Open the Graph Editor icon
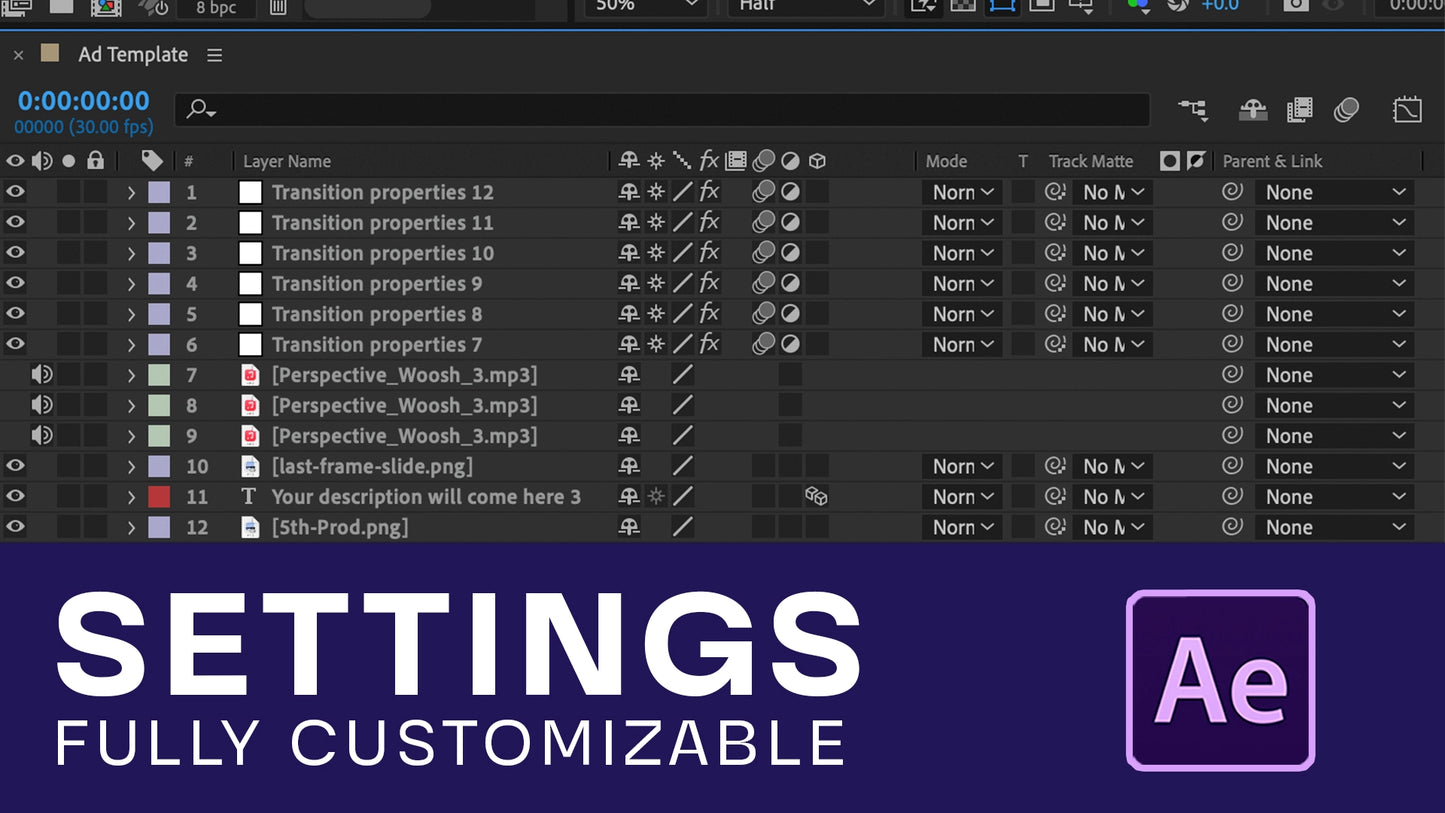This screenshot has width=1445, height=813. (x=1407, y=110)
